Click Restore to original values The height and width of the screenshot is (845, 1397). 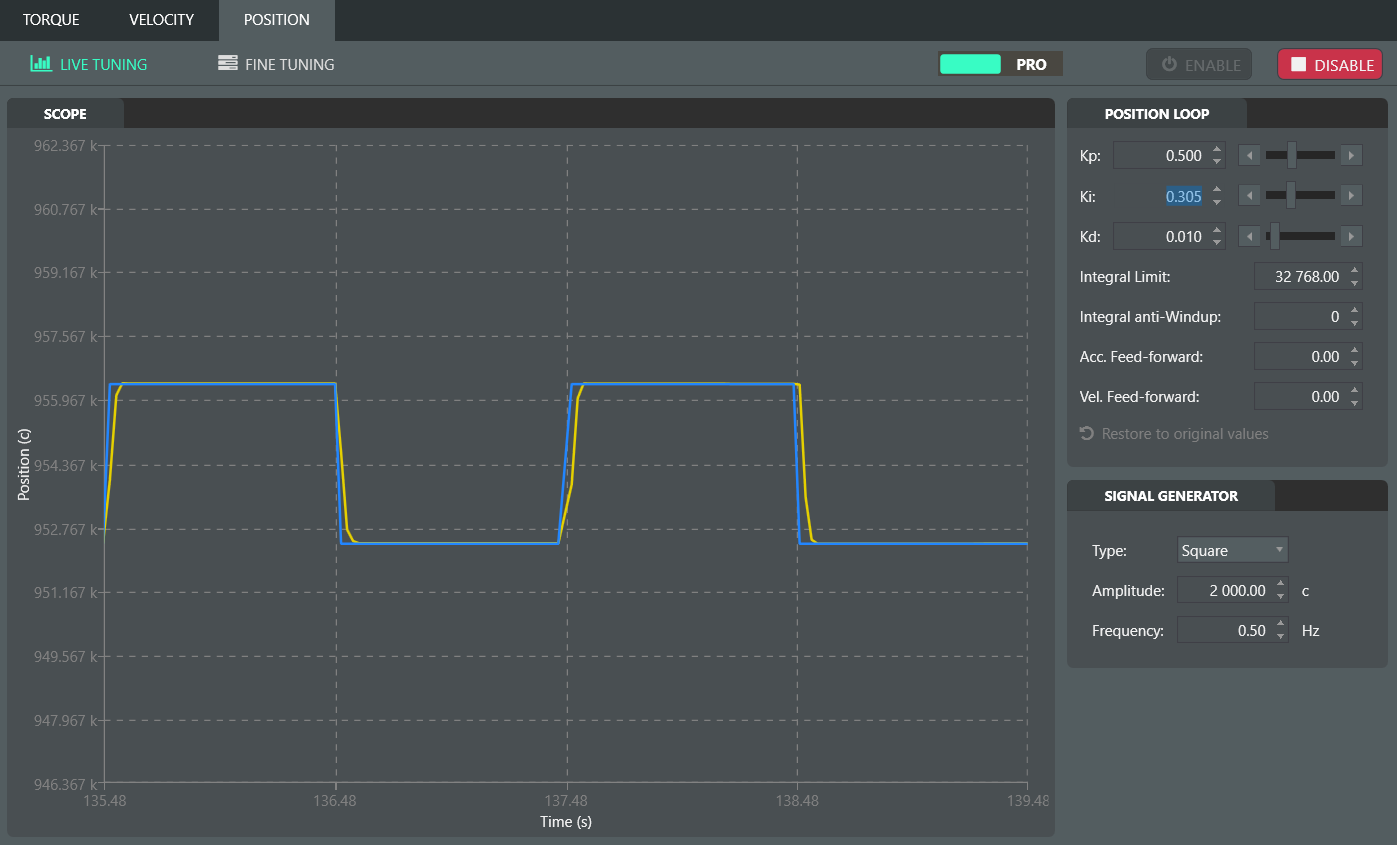[1174, 434]
